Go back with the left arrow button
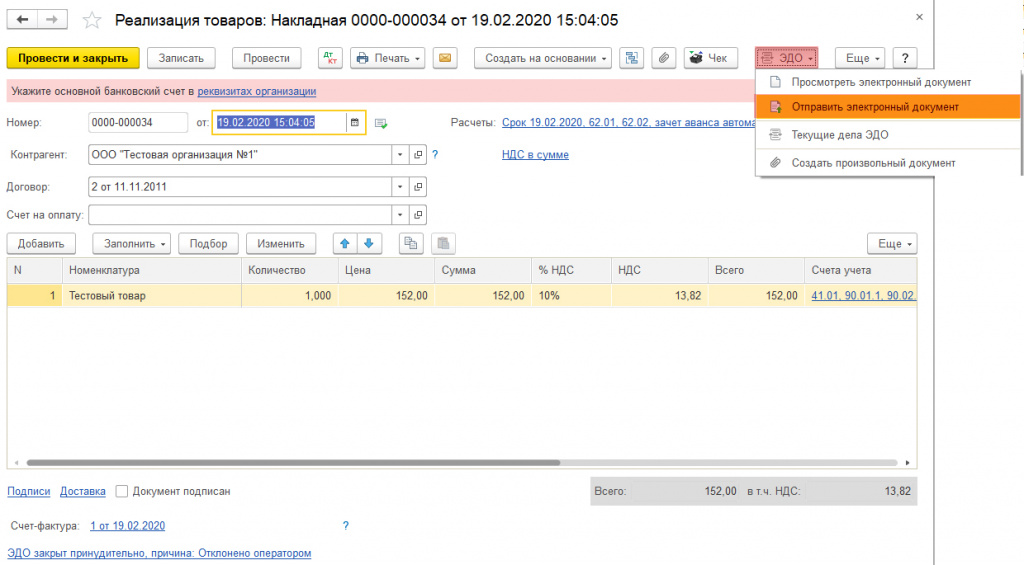Image resolution: width=1024 pixels, height=565 pixels. pyautogui.click(x=22, y=20)
